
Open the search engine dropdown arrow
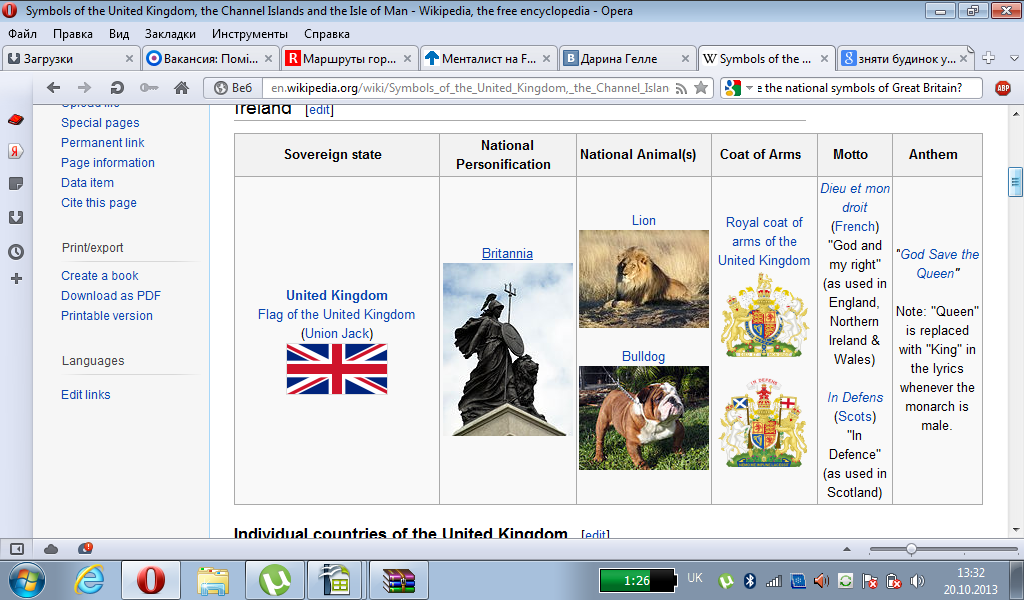pyautogui.click(x=749, y=88)
